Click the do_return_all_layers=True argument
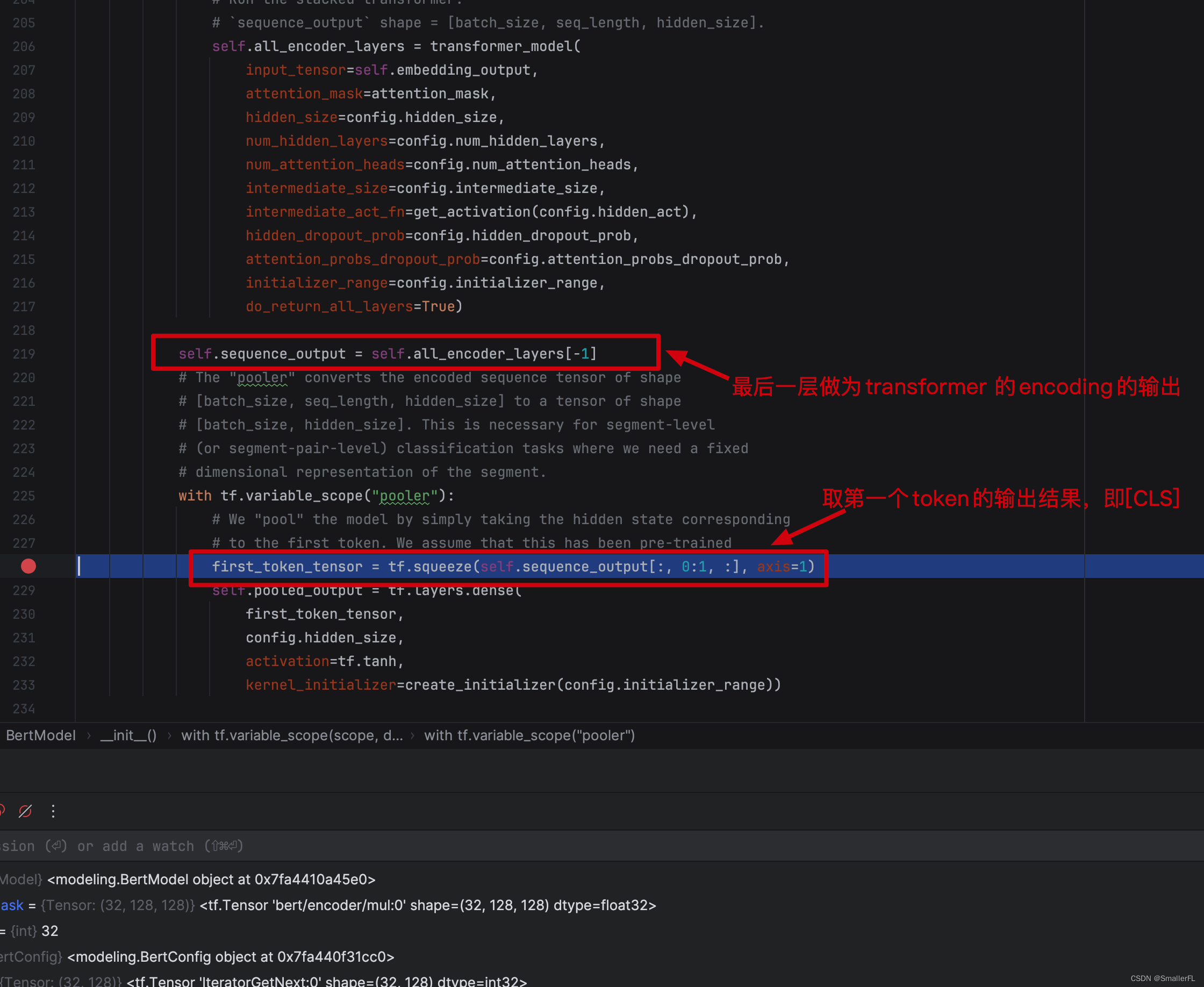 point(354,306)
